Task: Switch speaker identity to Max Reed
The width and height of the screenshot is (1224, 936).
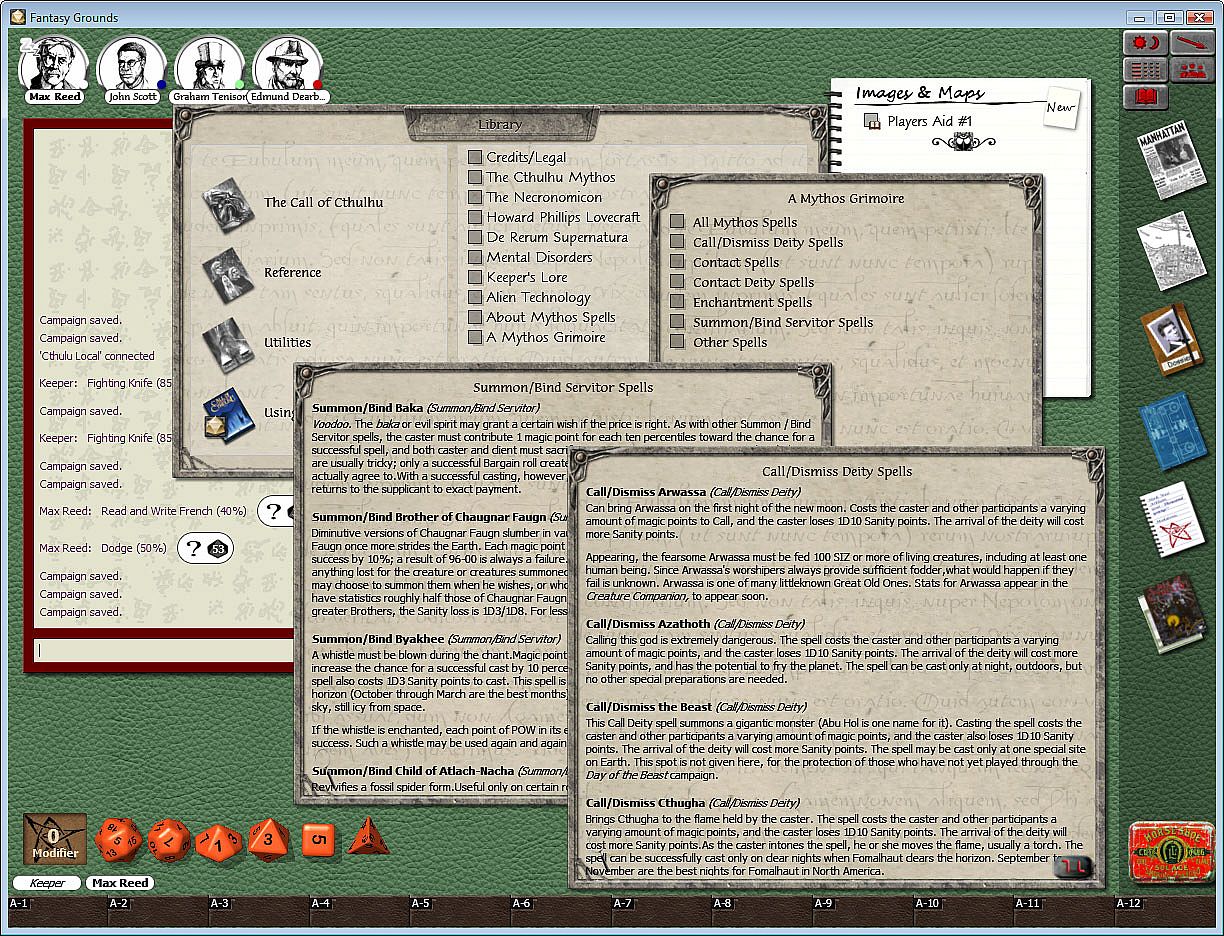Action: (120, 883)
